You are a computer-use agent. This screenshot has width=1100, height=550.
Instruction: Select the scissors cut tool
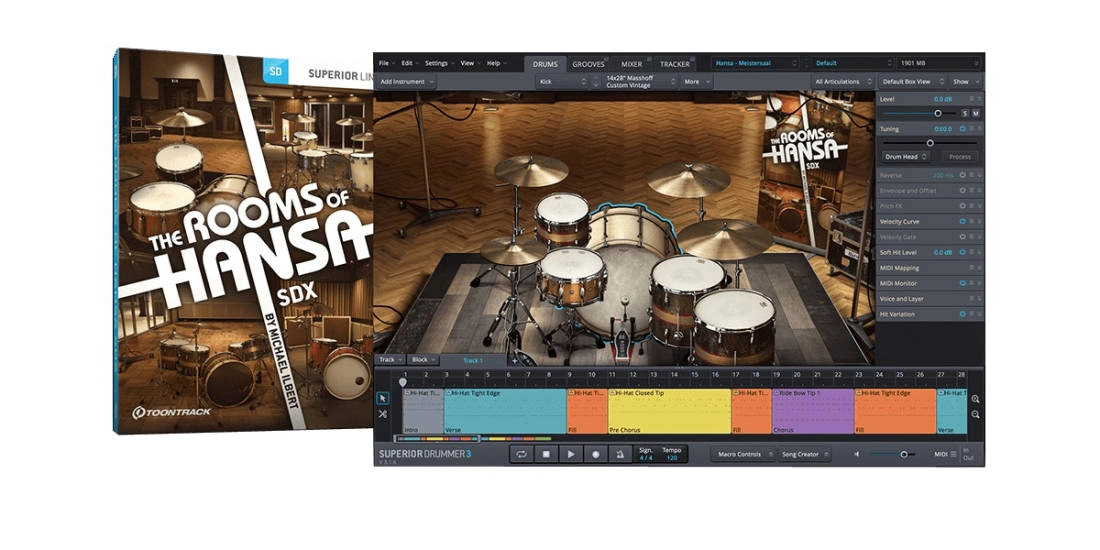click(382, 414)
